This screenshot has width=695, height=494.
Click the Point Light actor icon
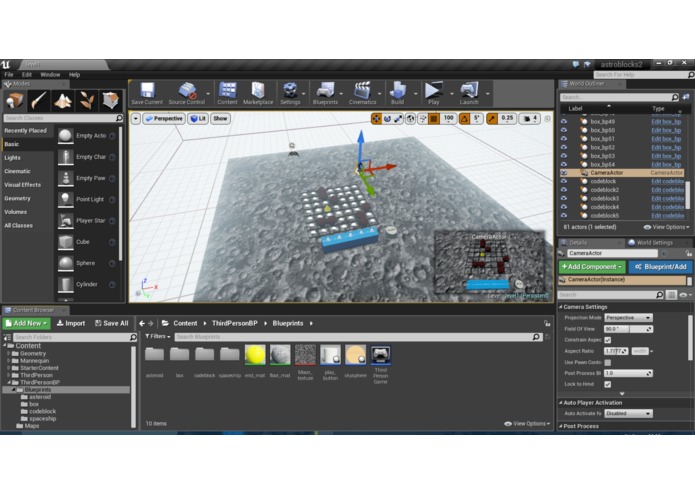(66, 199)
